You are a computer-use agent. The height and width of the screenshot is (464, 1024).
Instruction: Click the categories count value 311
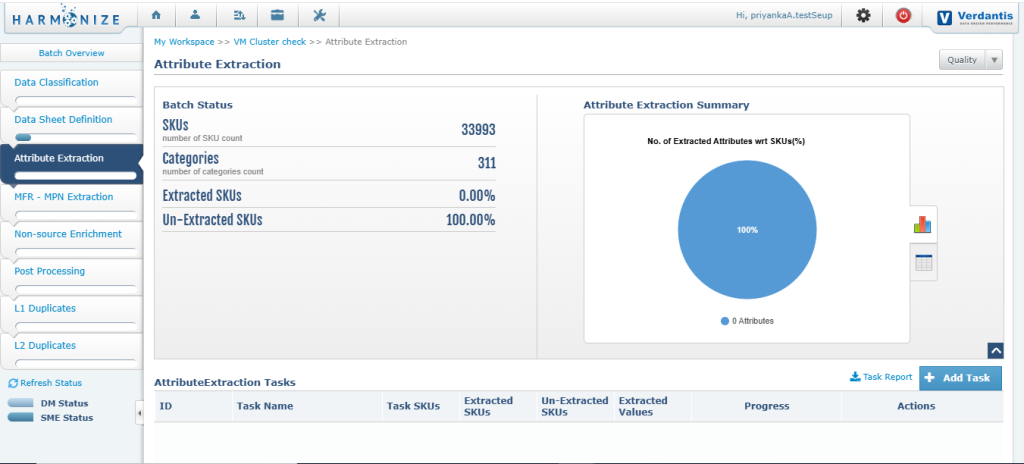pos(487,163)
